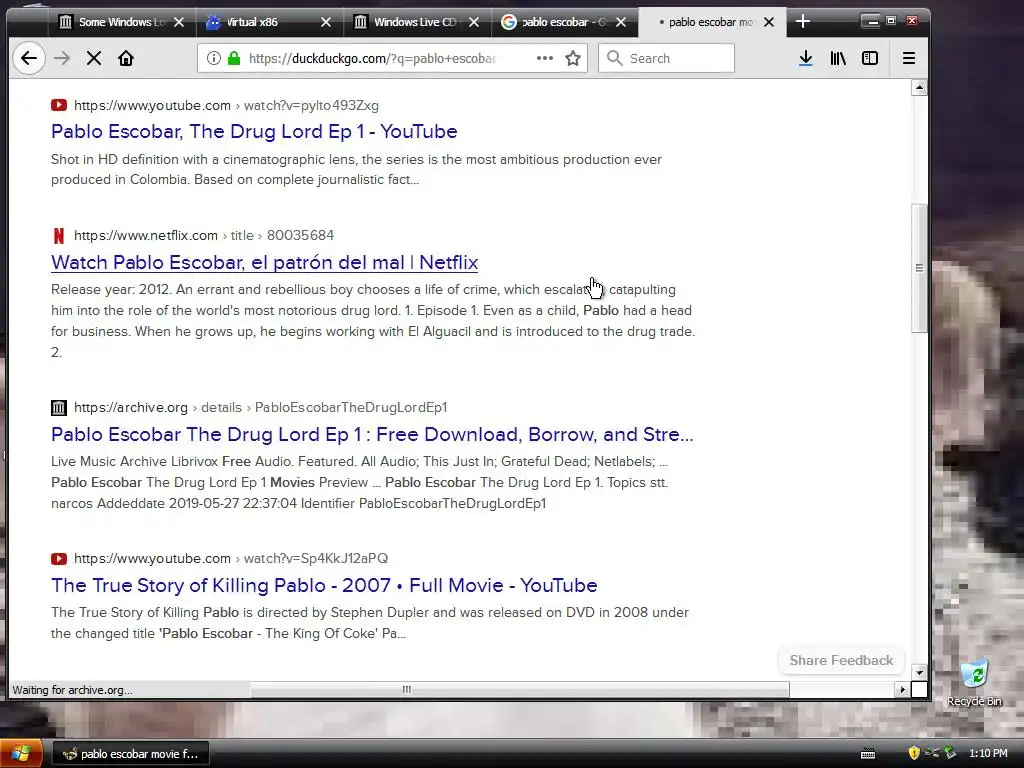The width and height of the screenshot is (1024, 768).
Task: Click vertical scrollbar up arrow
Action: (x=919, y=87)
